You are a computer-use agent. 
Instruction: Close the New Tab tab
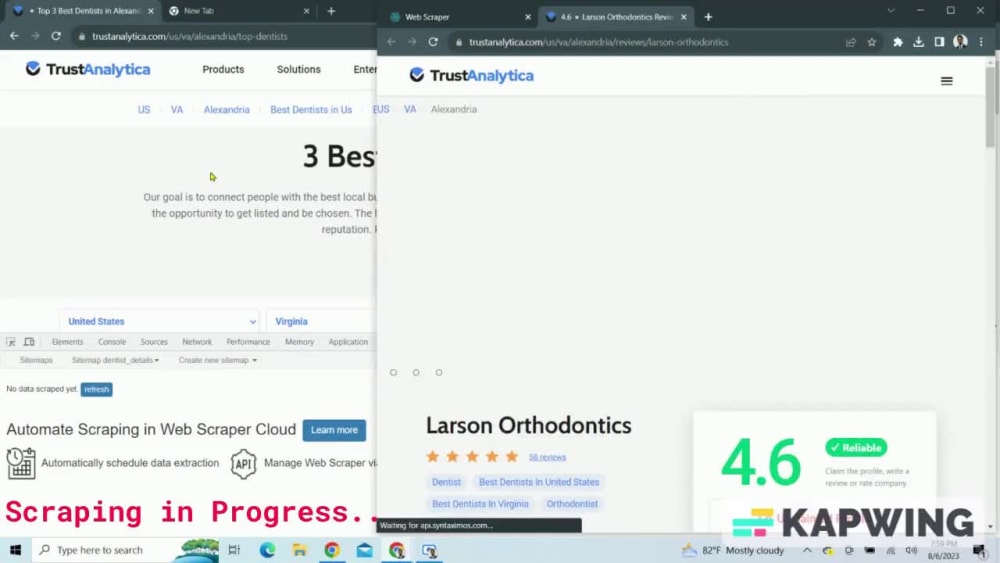click(x=306, y=11)
